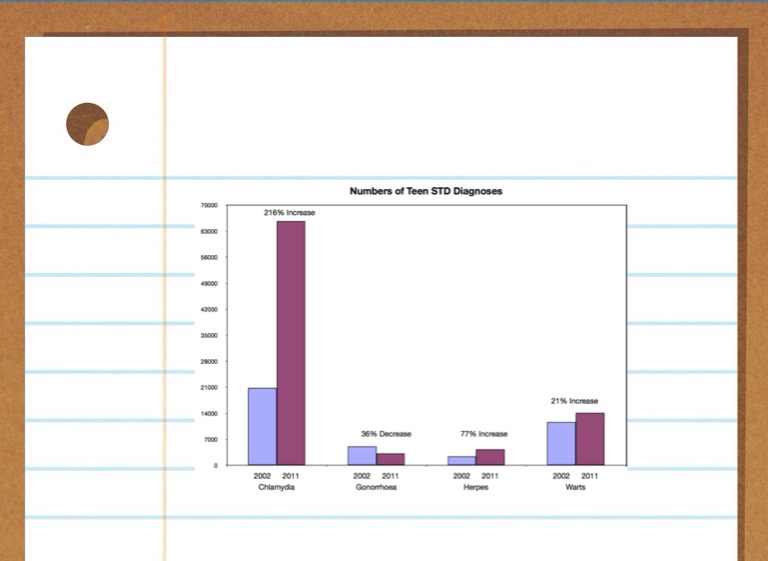768x561 pixels.
Task: Click the chart title Numbers of Teen STD Diagnoses
Action: [425, 191]
